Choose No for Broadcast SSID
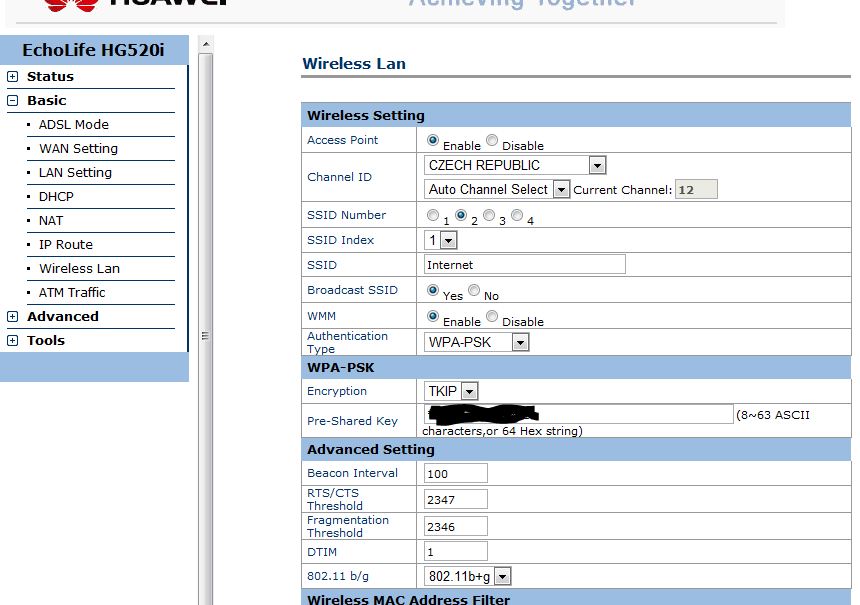The image size is (860, 605). pos(474,290)
